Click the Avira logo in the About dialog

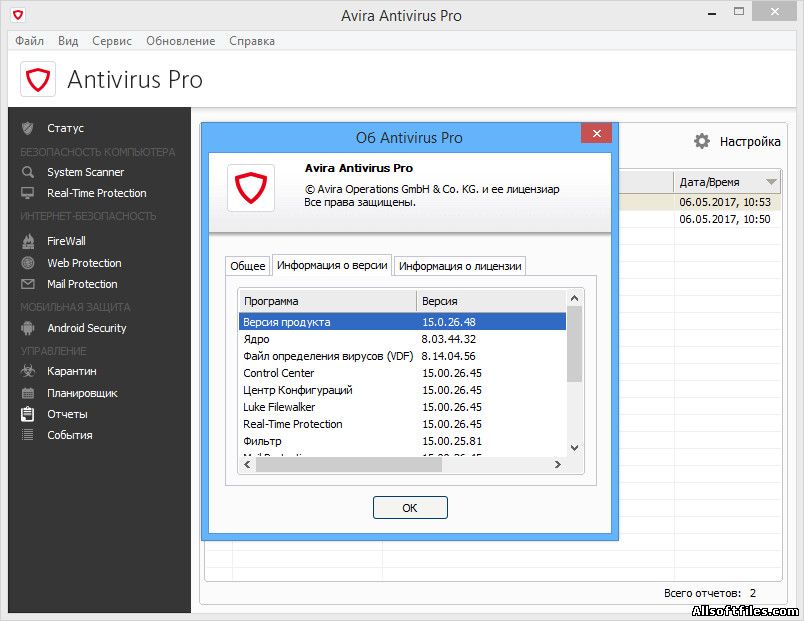click(251, 188)
